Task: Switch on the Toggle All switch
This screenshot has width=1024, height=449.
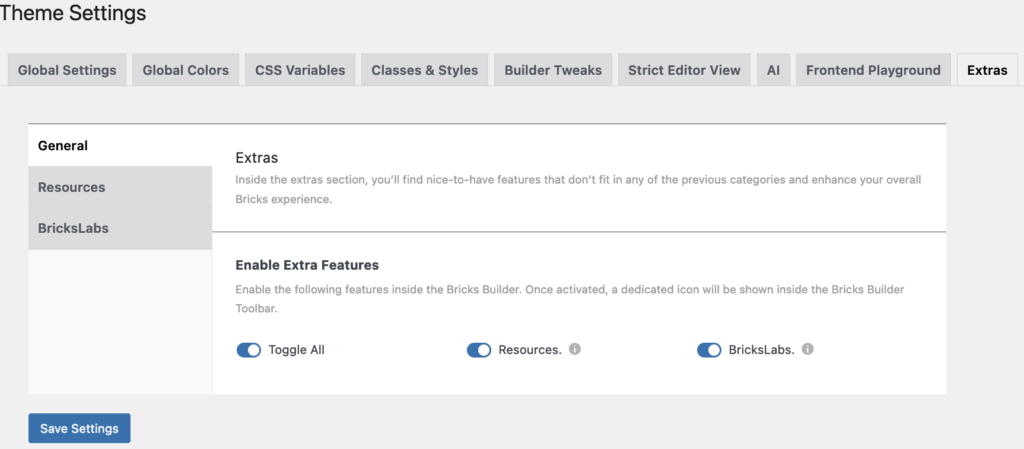Action: point(249,350)
